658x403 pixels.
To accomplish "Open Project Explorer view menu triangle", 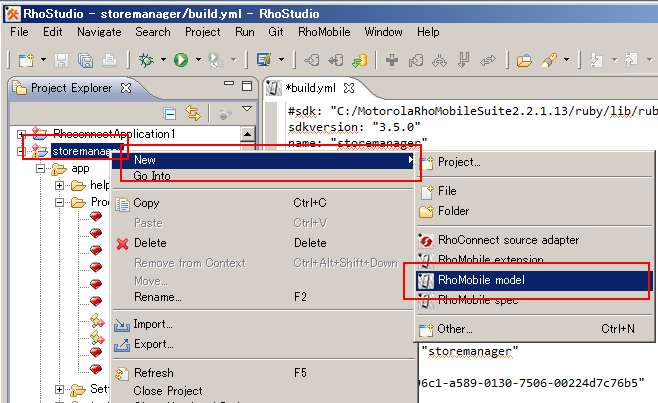I will click(247, 109).
